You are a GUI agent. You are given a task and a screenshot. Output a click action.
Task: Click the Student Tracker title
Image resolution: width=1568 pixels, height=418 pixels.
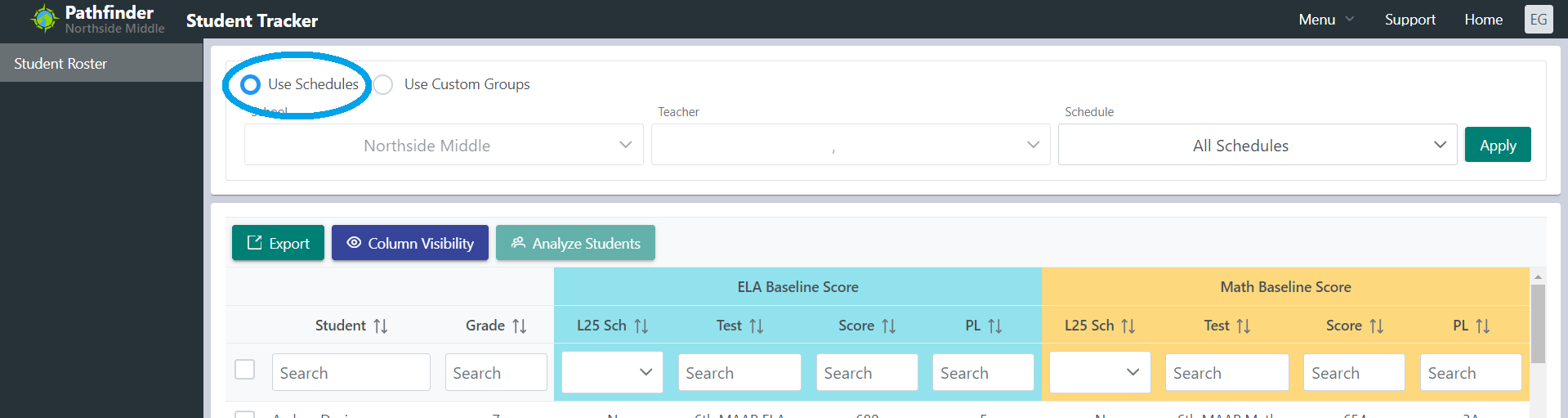point(252,20)
